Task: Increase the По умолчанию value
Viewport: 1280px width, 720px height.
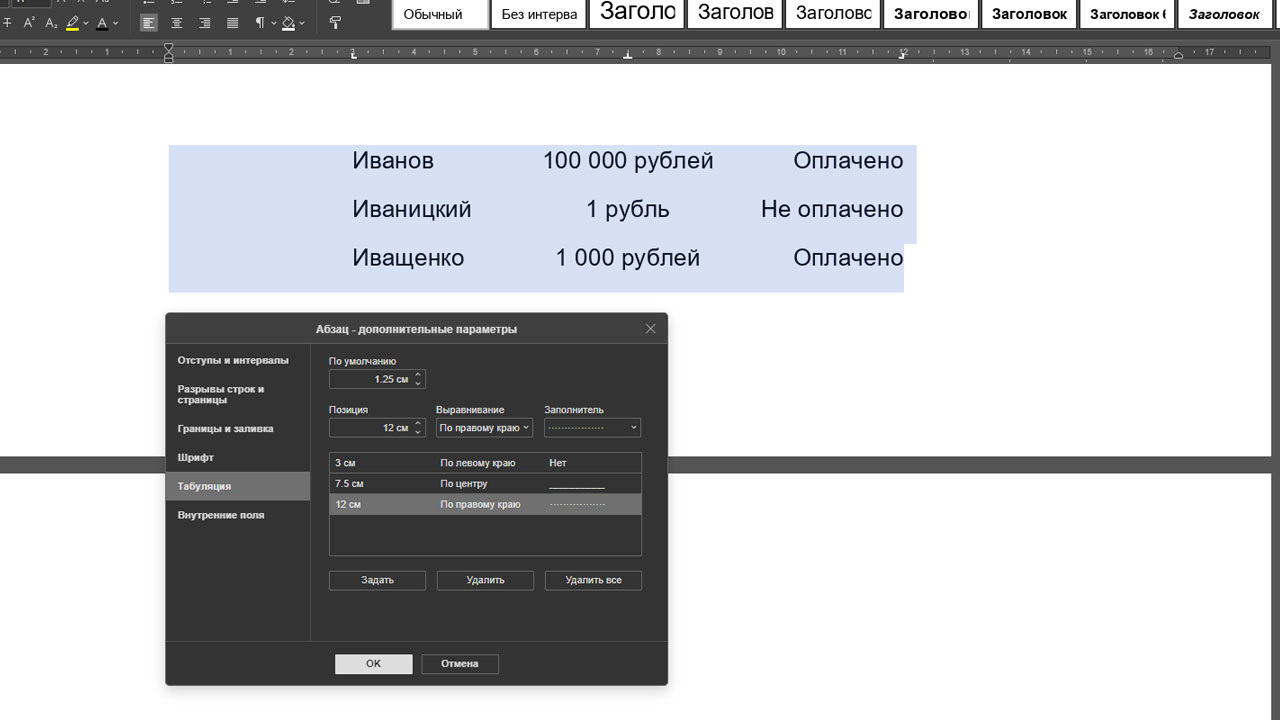Action: 418,375
